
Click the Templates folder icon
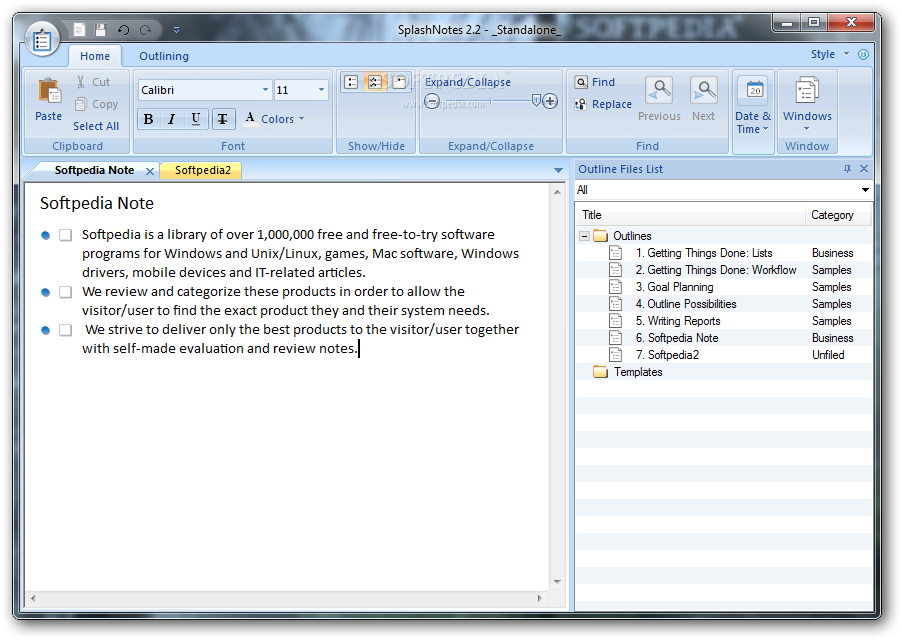coord(601,372)
